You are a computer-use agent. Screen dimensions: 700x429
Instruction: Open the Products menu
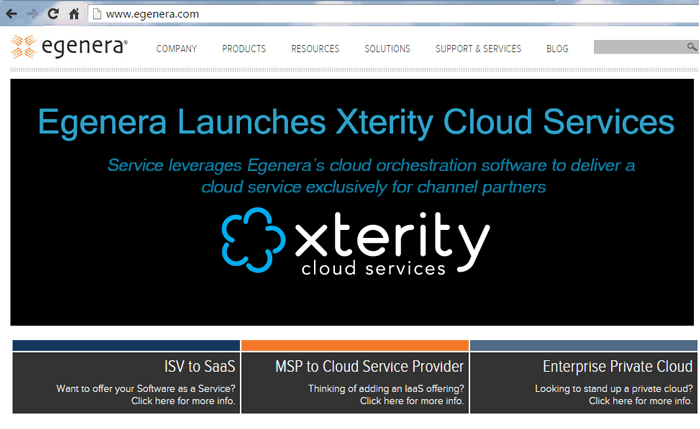[x=244, y=49]
